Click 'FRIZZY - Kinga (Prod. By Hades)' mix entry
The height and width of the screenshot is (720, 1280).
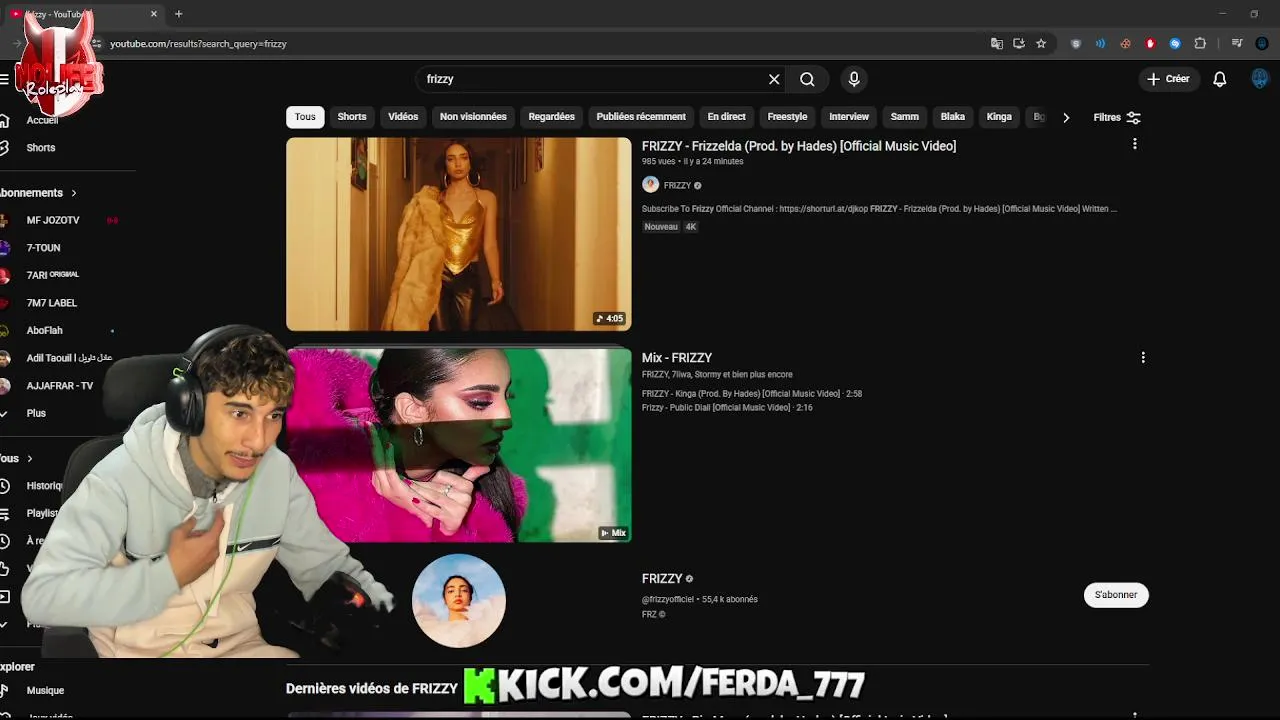point(752,394)
